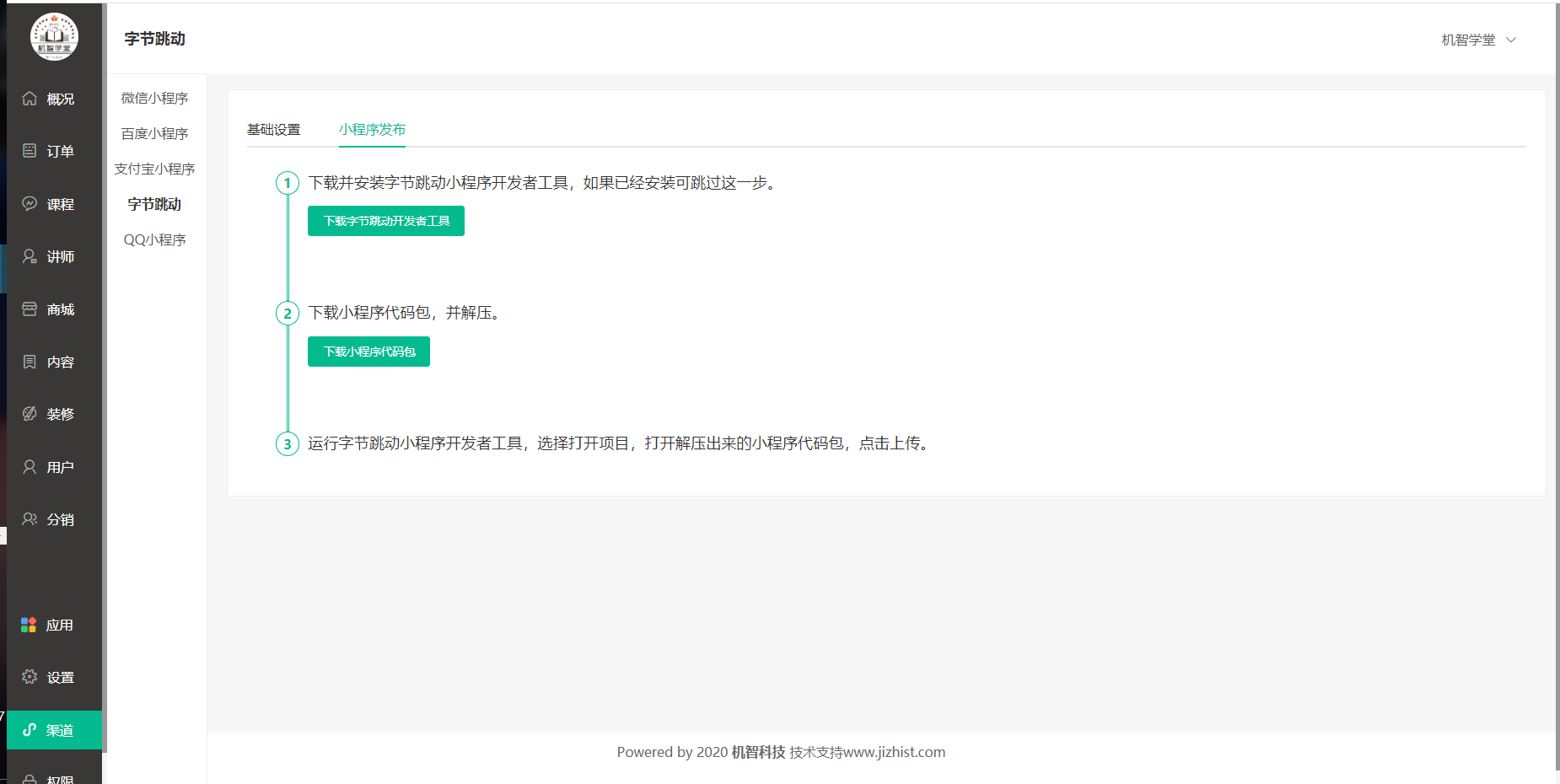The height and width of the screenshot is (784, 1560).
Task: Open 课程 menu label
Action: click(61, 204)
